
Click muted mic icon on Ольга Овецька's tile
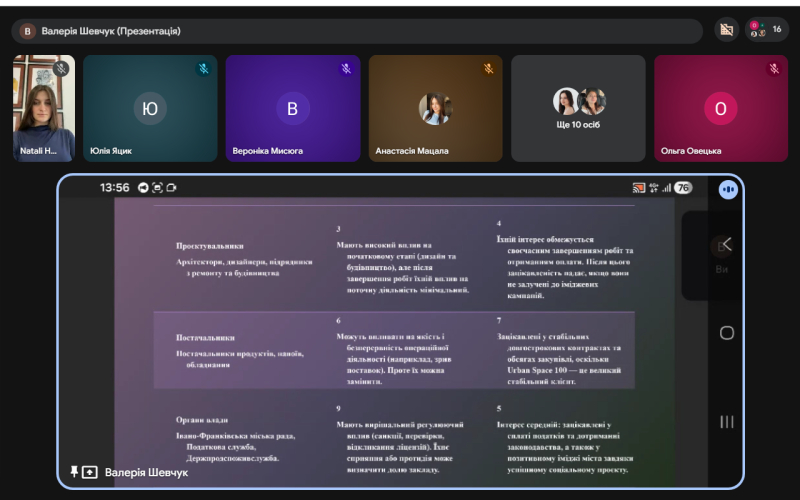tap(774, 69)
